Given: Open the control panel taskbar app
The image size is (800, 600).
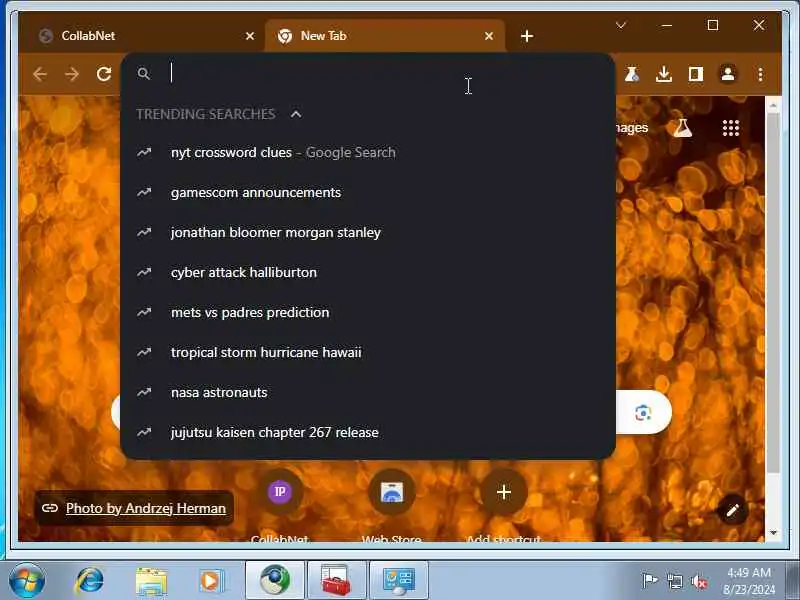Looking at the screenshot, I should pyautogui.click(x=399, y=581).
